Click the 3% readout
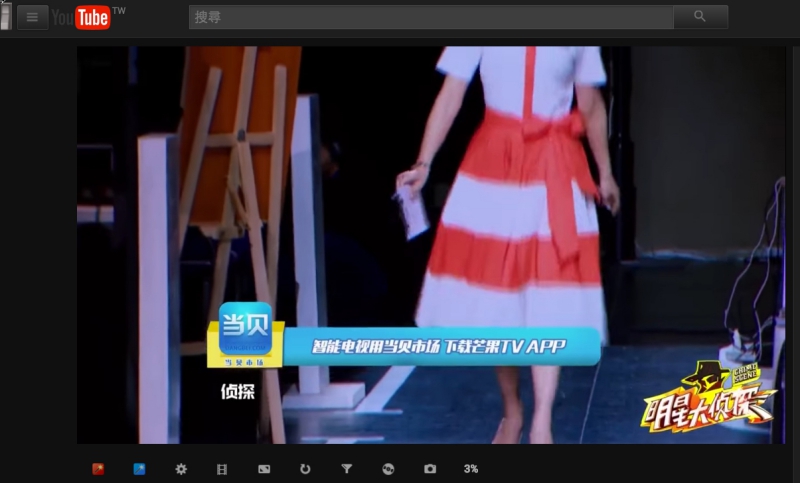This screenshot has width=800, height=483. point(471,469)
